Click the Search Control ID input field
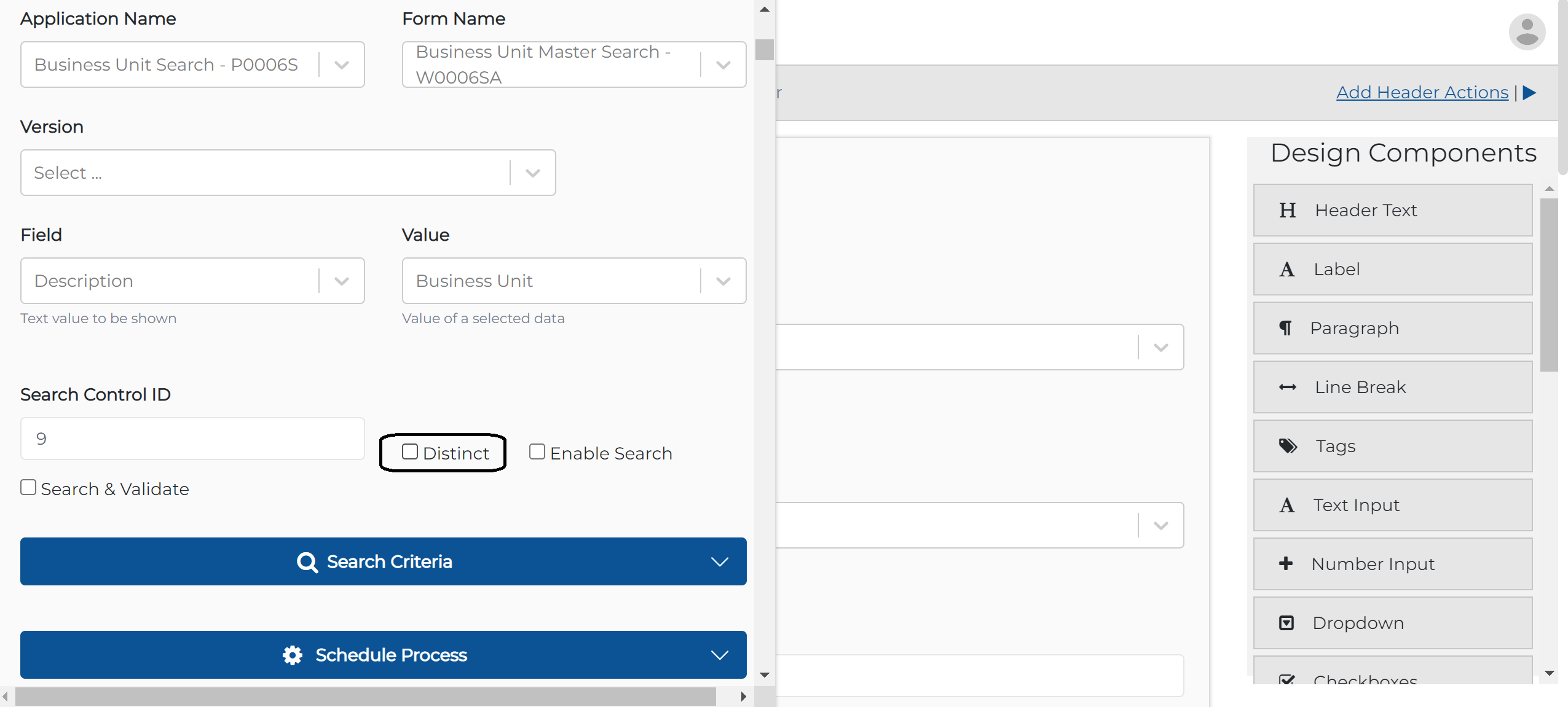 click(x=192, y=439)
